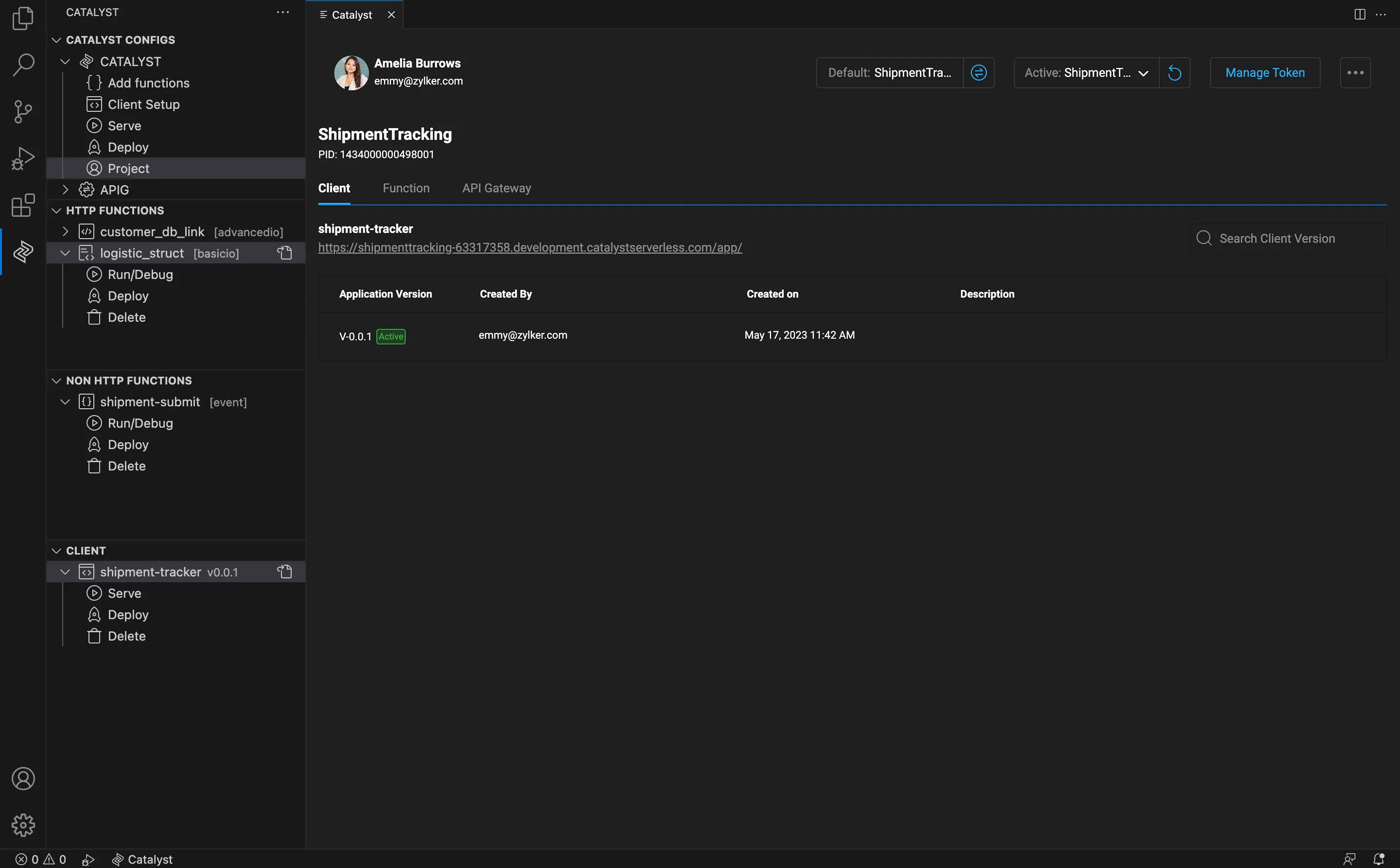Image resolution: width=1400 pixels, height=868 pixels.
Task: Open the Search view in activity bar
Action: pos(23,64)
